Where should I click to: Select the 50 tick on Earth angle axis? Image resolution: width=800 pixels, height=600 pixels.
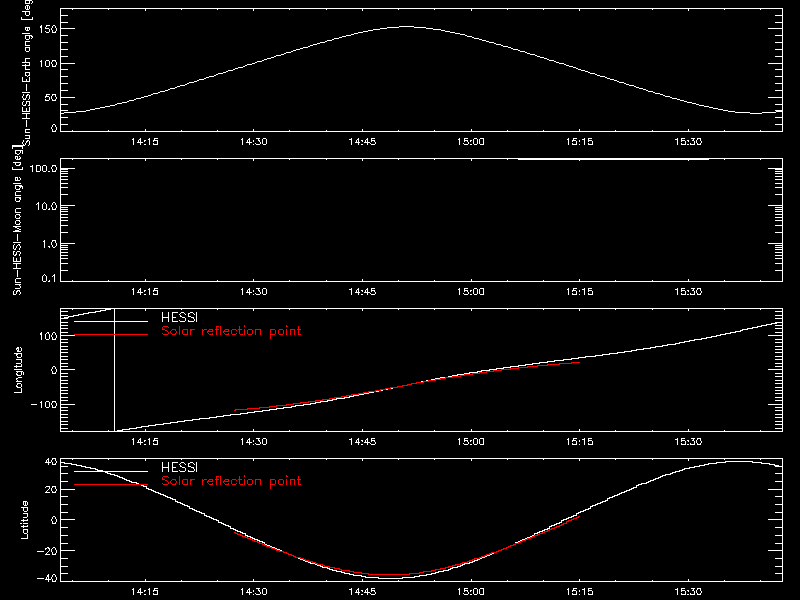coord(51,97)
